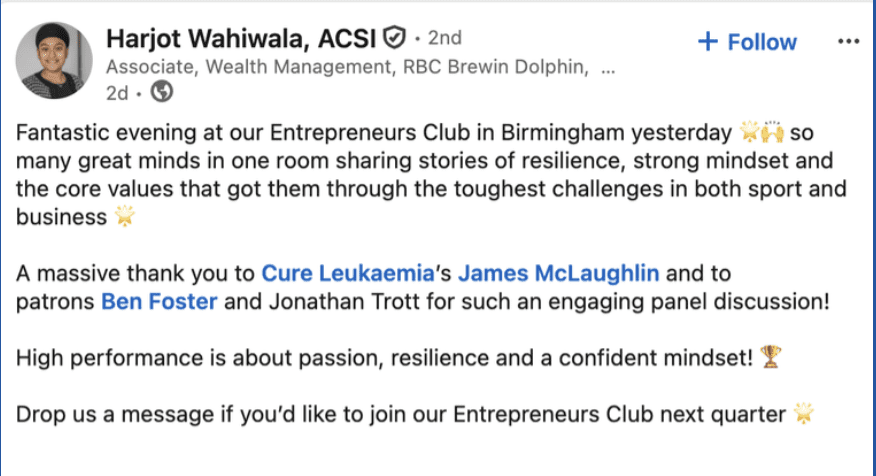Click the star emoji after Birmingham yesterday
Viewport: 876px width, 476px height.
pos(748,134)
